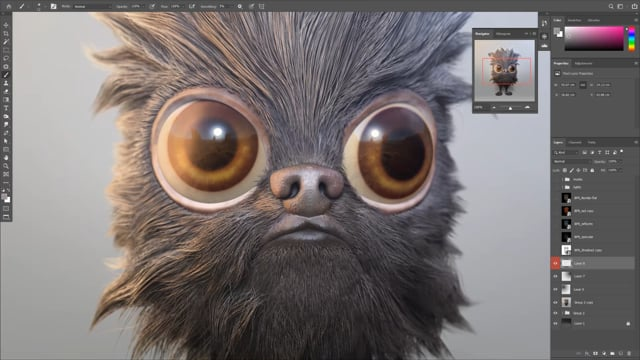The width and height of the screenshot is (640, 360).
Task: Select the Crop tool in toolbar
Action: tap(6, 33)
